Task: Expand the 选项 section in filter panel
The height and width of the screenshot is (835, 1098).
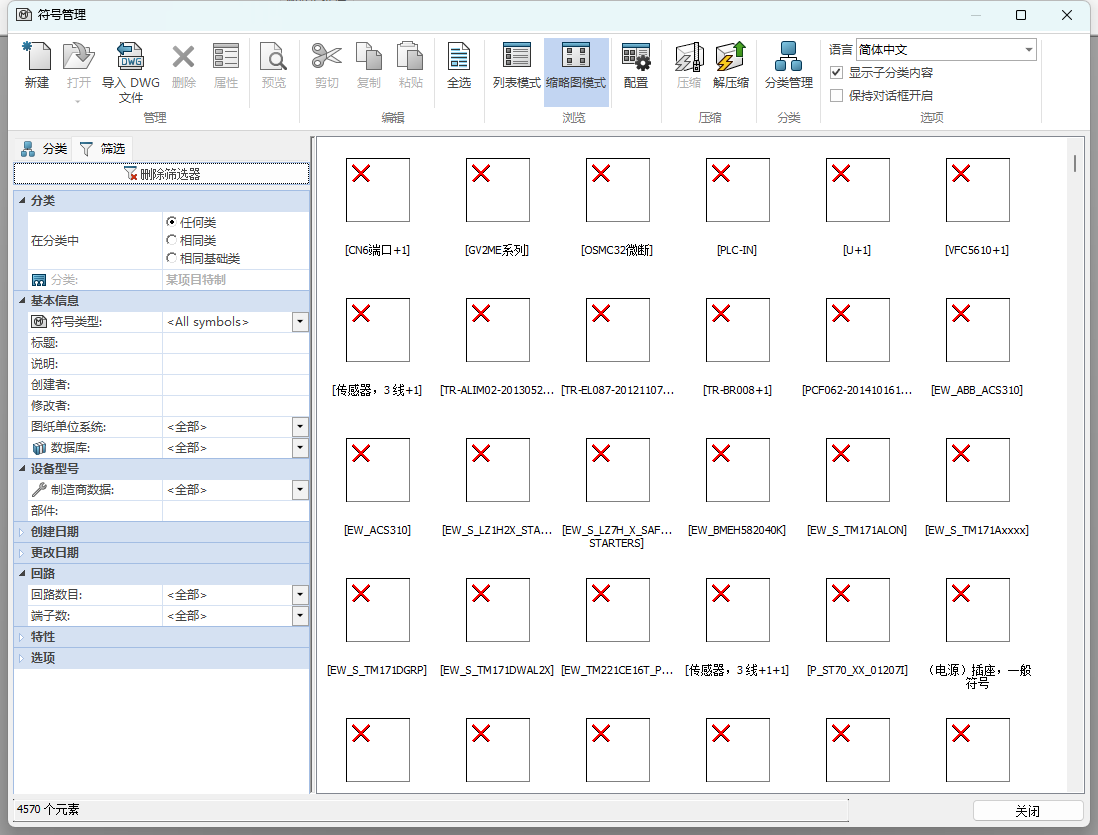Action: tap(21, 658)
